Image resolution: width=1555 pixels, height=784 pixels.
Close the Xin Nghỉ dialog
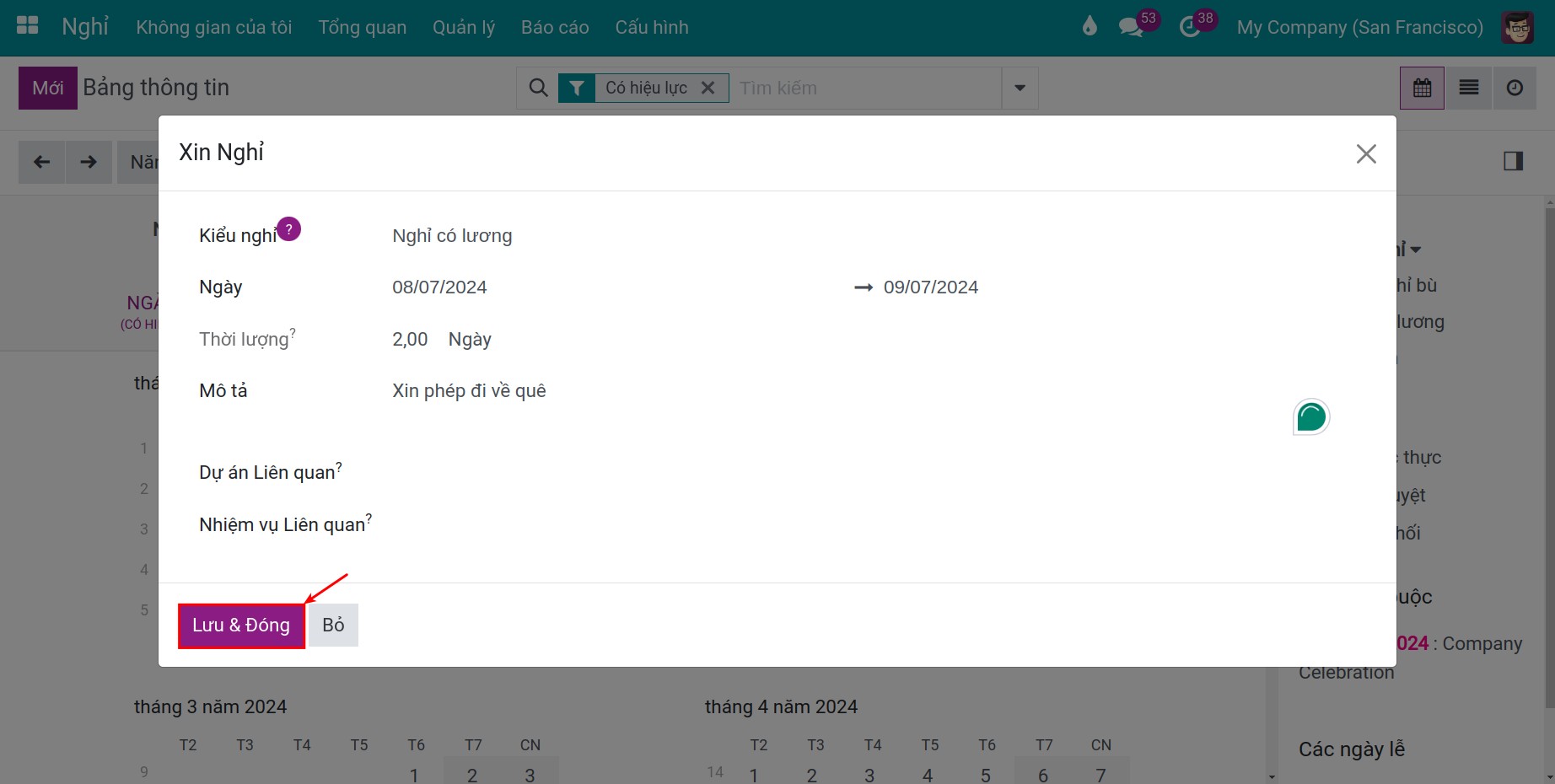(1366, 153)
